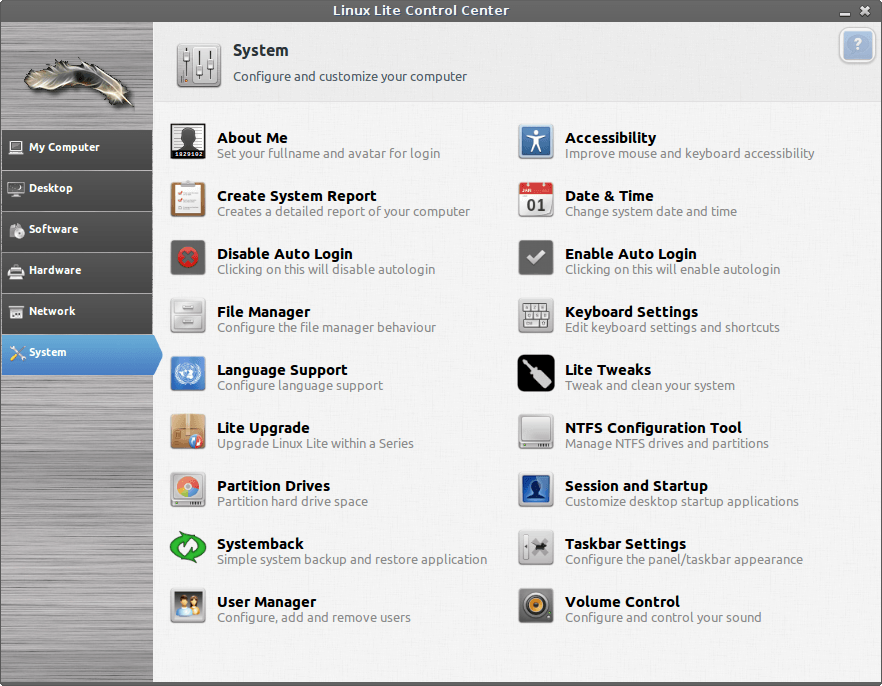
Task: Open the Software sidebar tab
Action: [77, 232]
